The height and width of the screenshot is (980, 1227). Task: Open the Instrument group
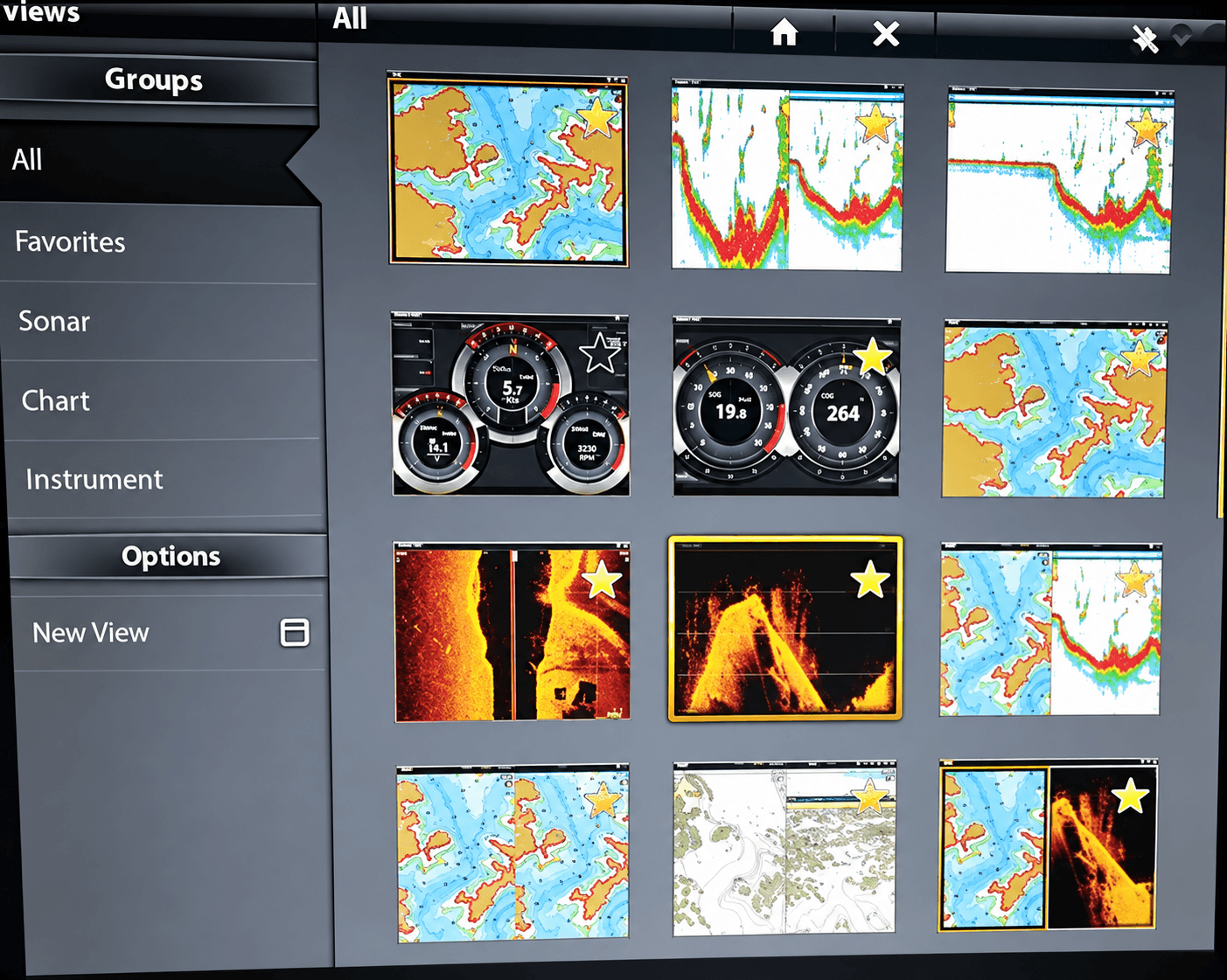point(166,479)
